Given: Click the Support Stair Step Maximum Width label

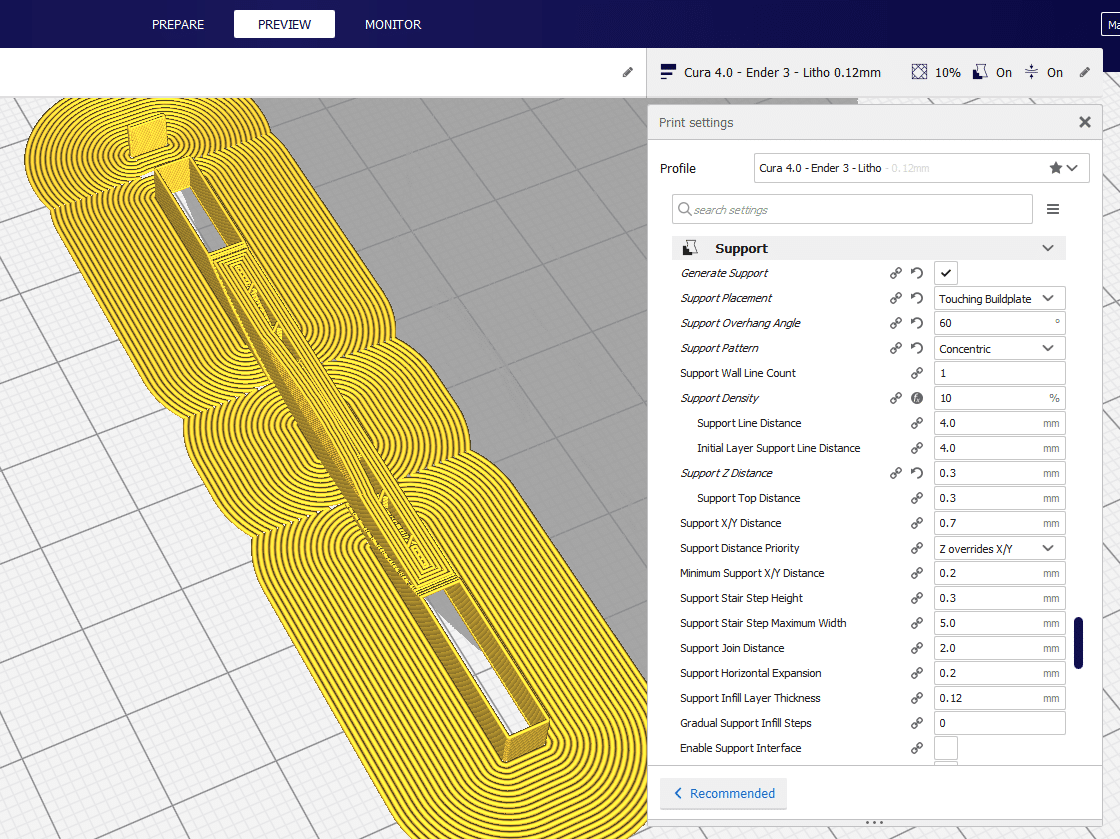Looking at the screenshot, I should click(x=763, y=623).
